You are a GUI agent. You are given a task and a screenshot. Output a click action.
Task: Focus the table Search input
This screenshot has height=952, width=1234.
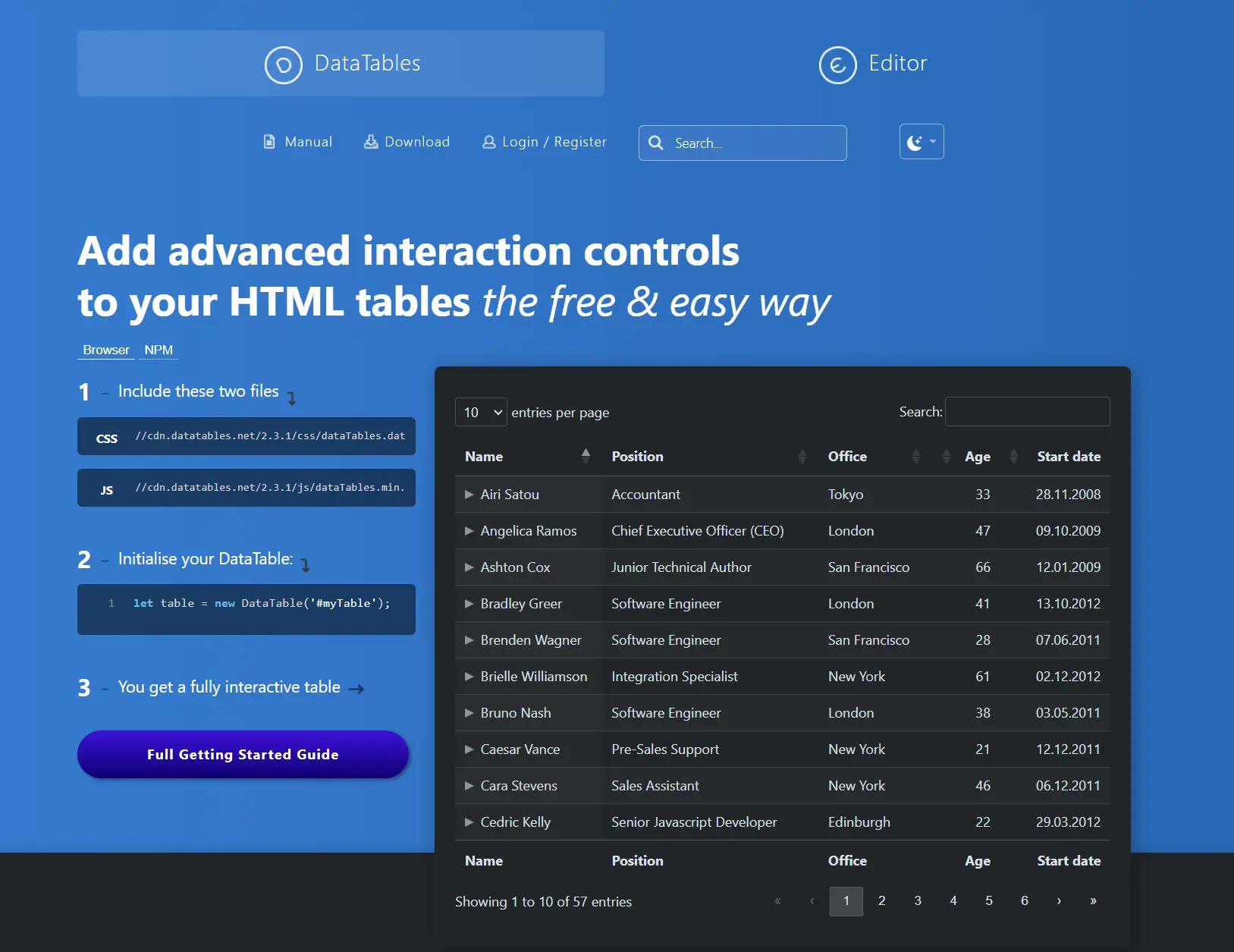[1028, 412]
